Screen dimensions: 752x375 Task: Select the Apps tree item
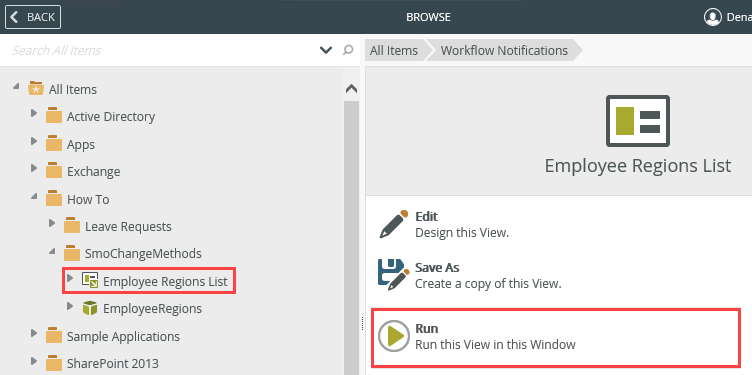pyautogui.click(x=81, y=144)
